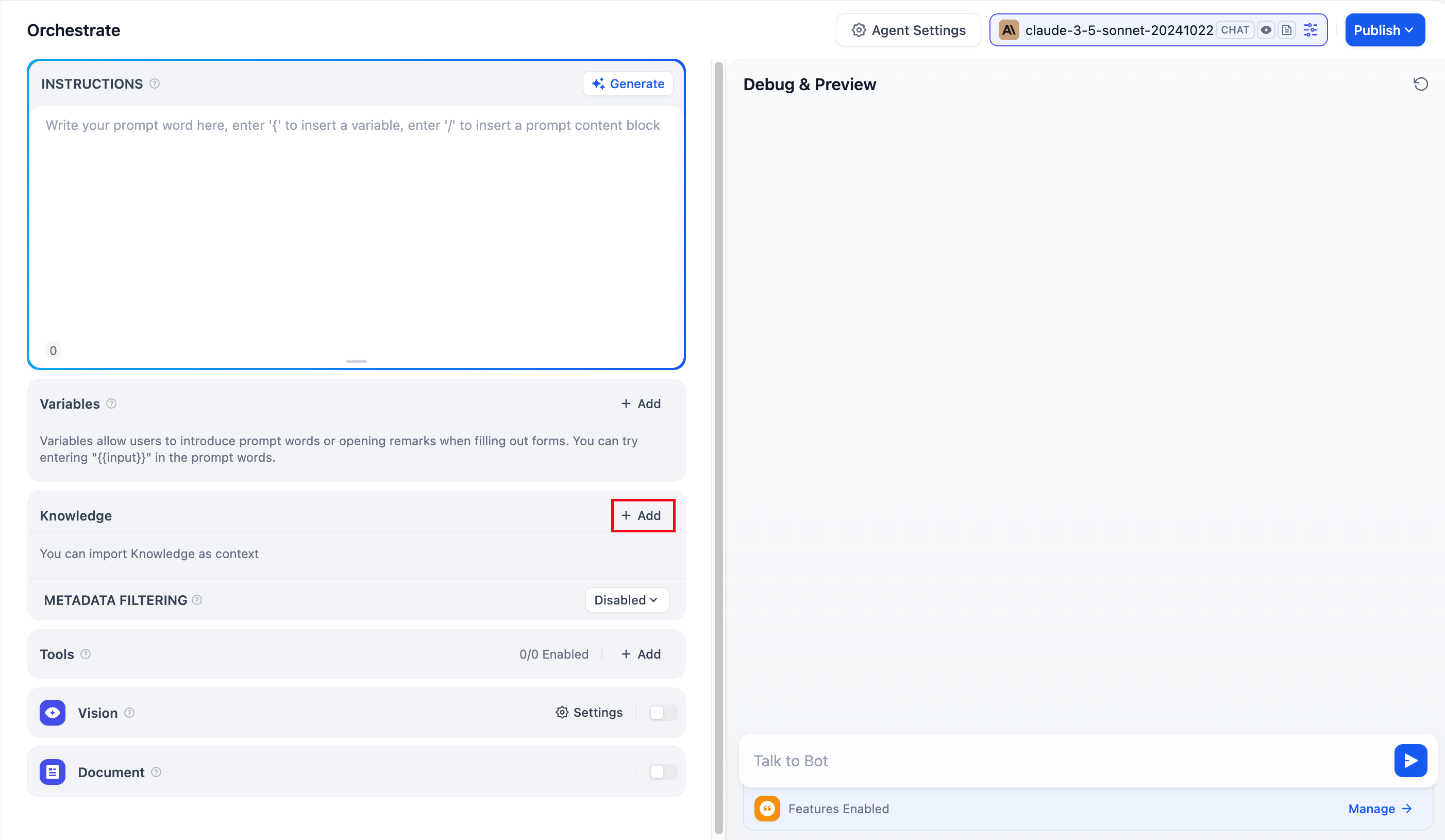Click the help icon beside Document
Screen dimensions: 1445x840
pyautogui.click(x=157, y=772)
